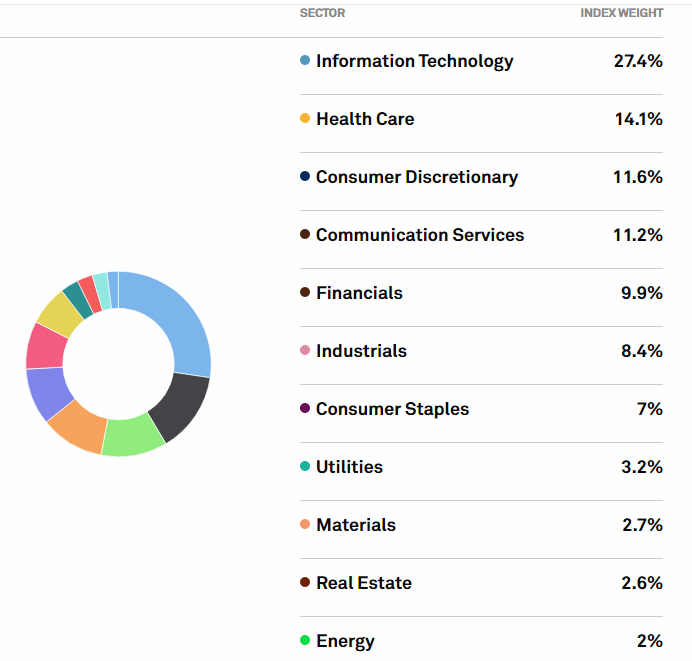The height and width of the screenshot is (661, 692).
Task: Click the orange donut chart segment
Action: pyautogui.click(x=78, y=425)
